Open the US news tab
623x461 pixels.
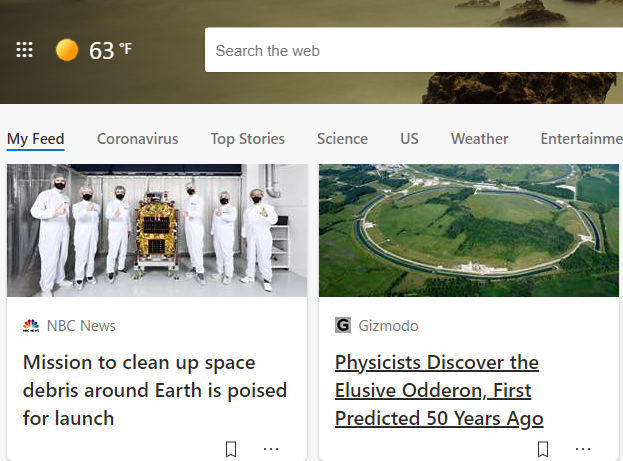coord(409,139)
